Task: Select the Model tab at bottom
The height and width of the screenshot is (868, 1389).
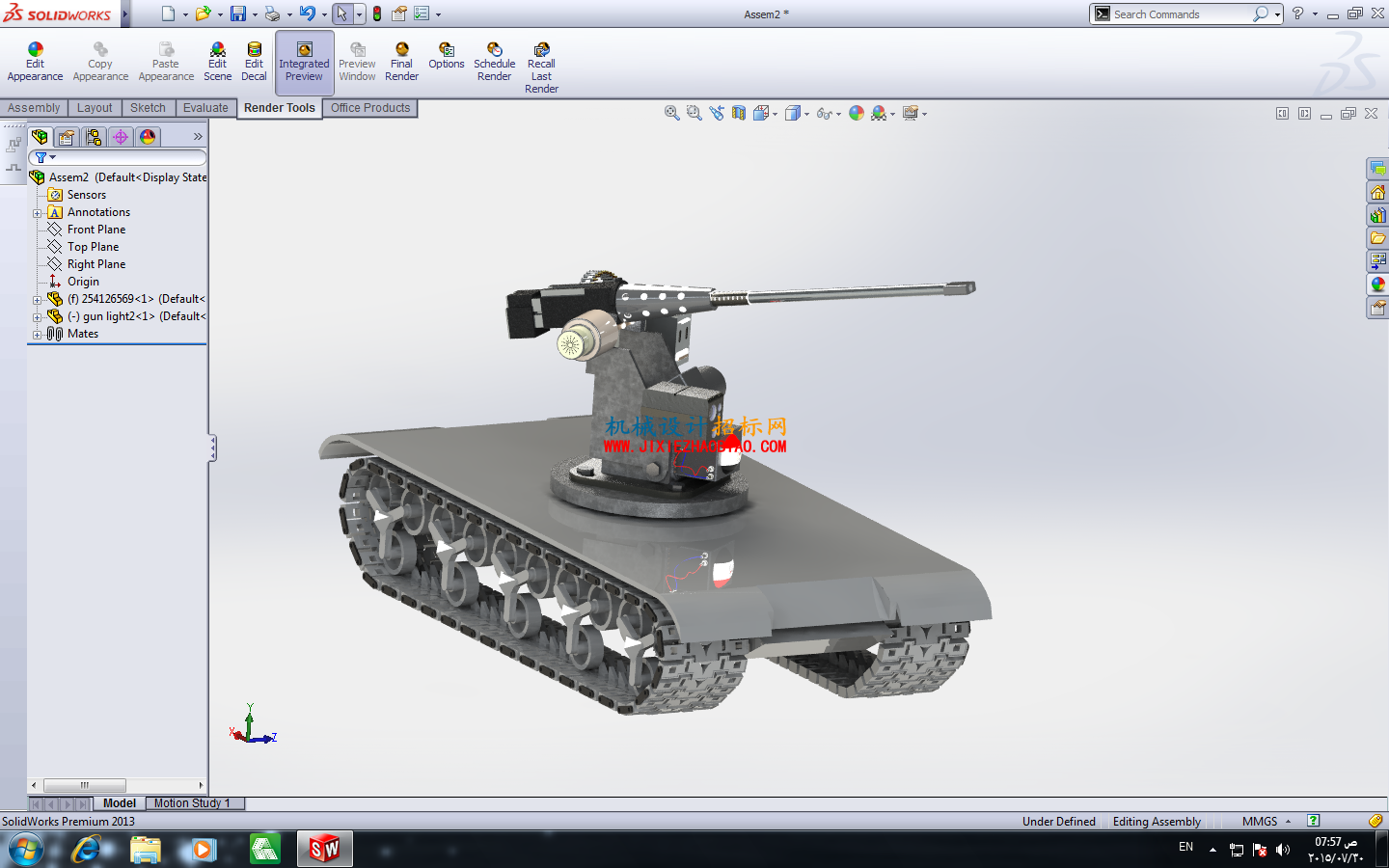Action: 120,803
